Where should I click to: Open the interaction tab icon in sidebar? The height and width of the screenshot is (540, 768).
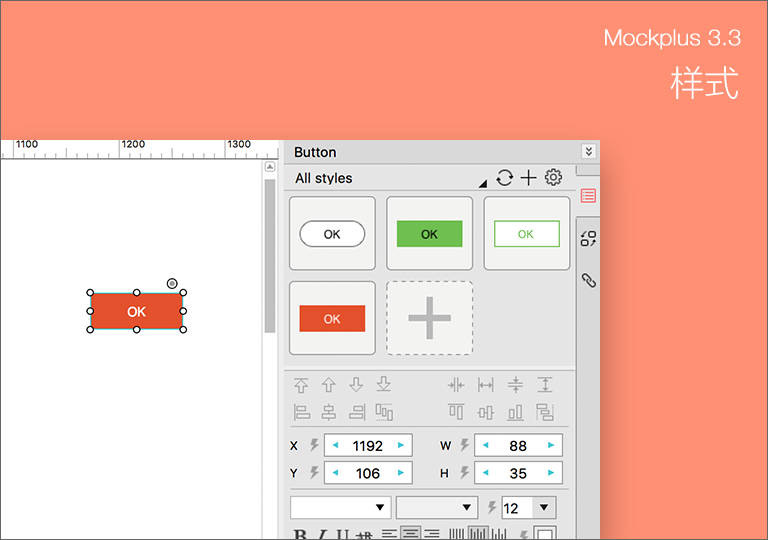coord(588,238)
